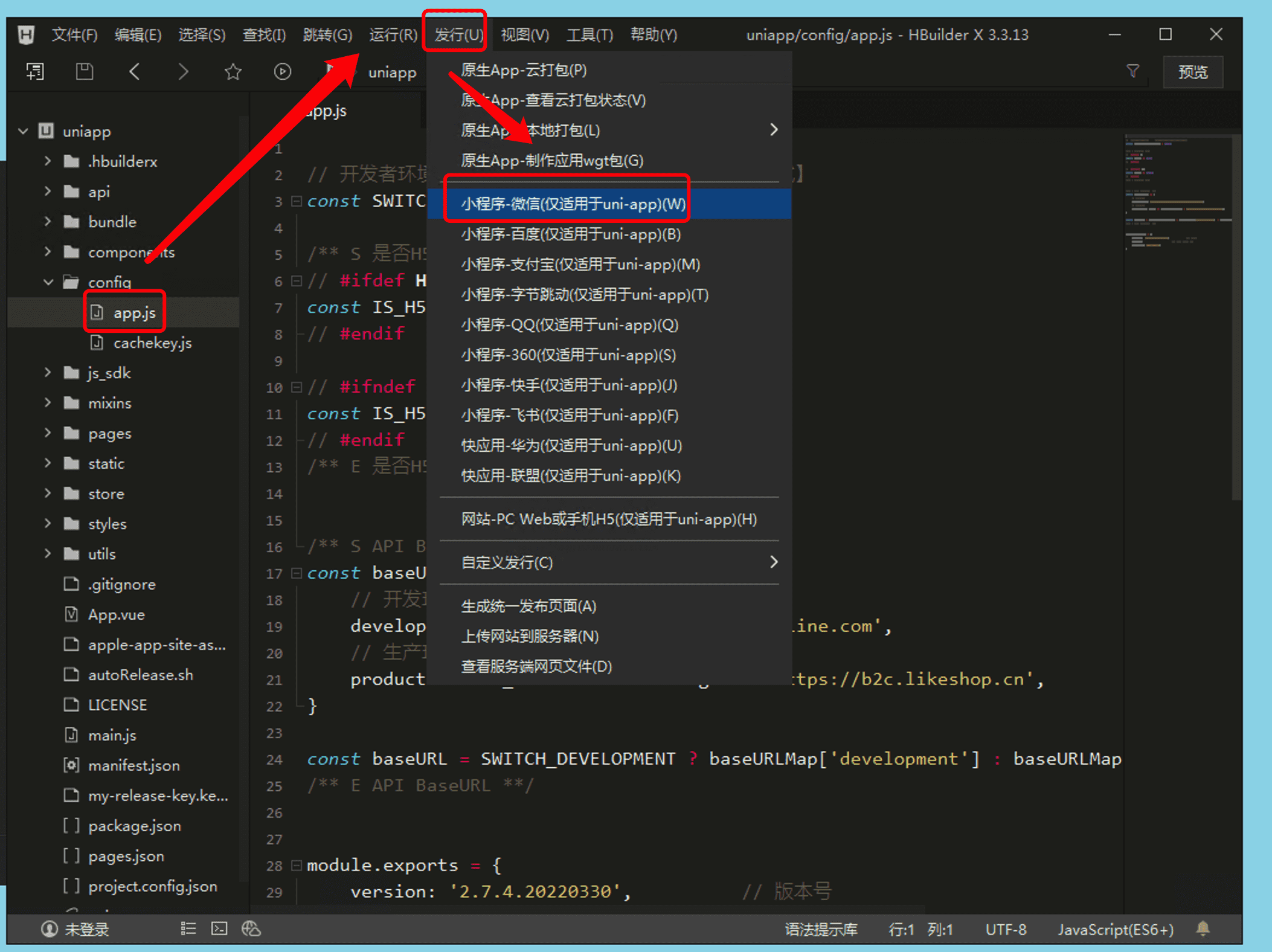Click UTF-8 encoding in status bar
The height and width of the screenshot is (952, 1272).
[x=1006, y=929]
